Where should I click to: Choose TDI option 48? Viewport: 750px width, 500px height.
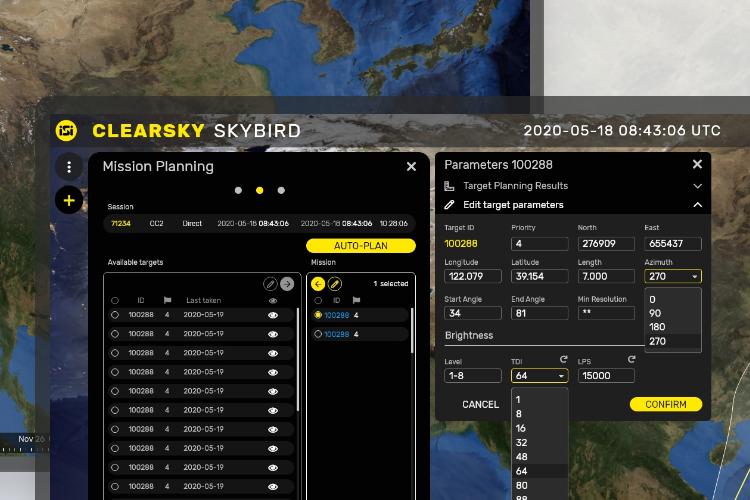(x=540, y=457)
